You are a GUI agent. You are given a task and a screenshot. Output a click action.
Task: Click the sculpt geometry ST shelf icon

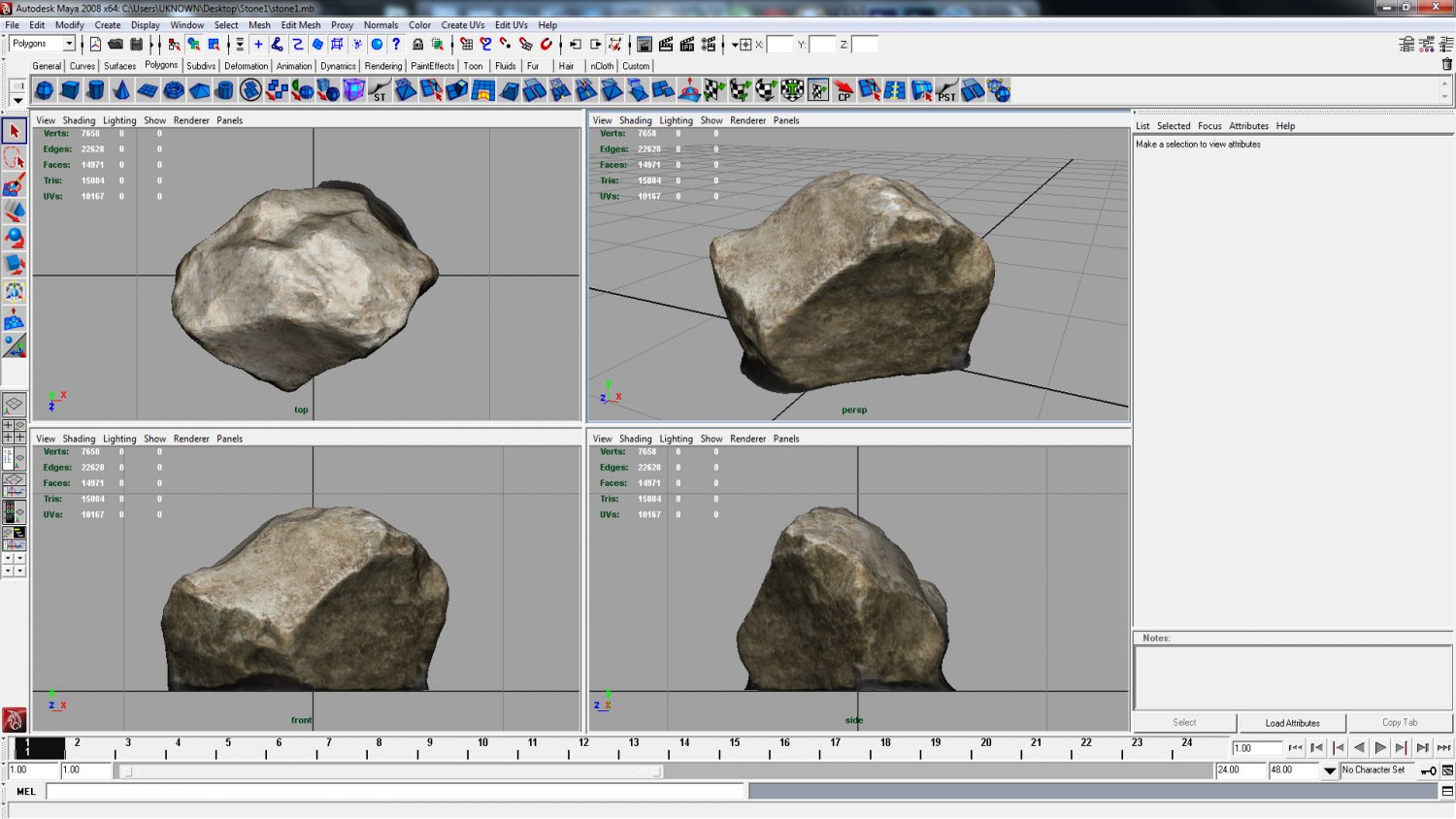pyautogui.click(x=380, y=90)
